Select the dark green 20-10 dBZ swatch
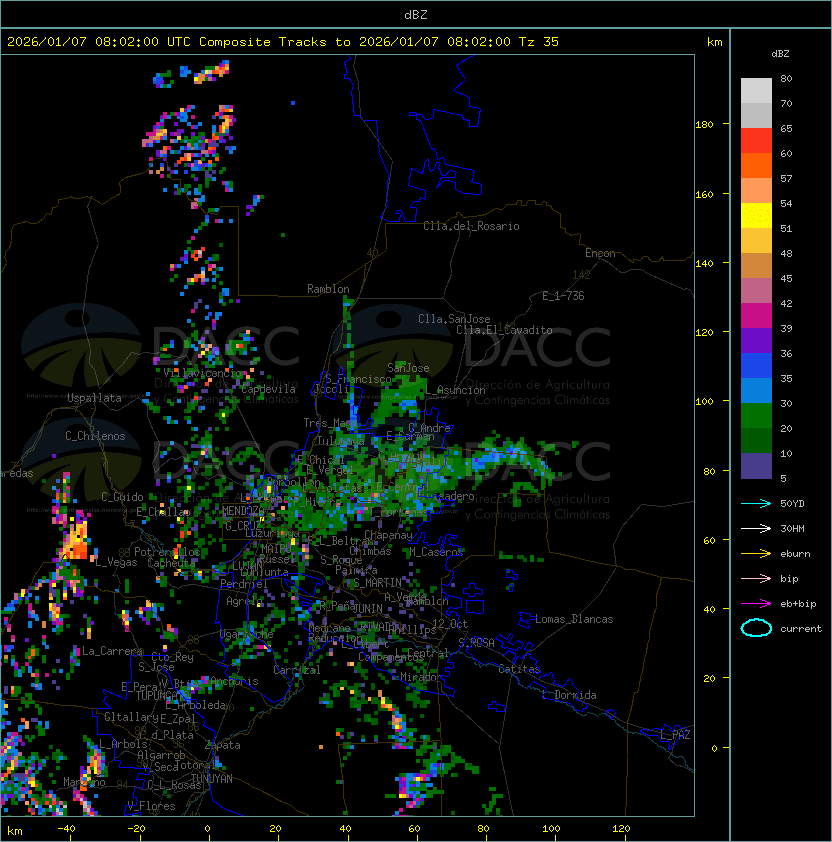Image resolution: width=832 pixels, height=842 pixels. point(756,441)
